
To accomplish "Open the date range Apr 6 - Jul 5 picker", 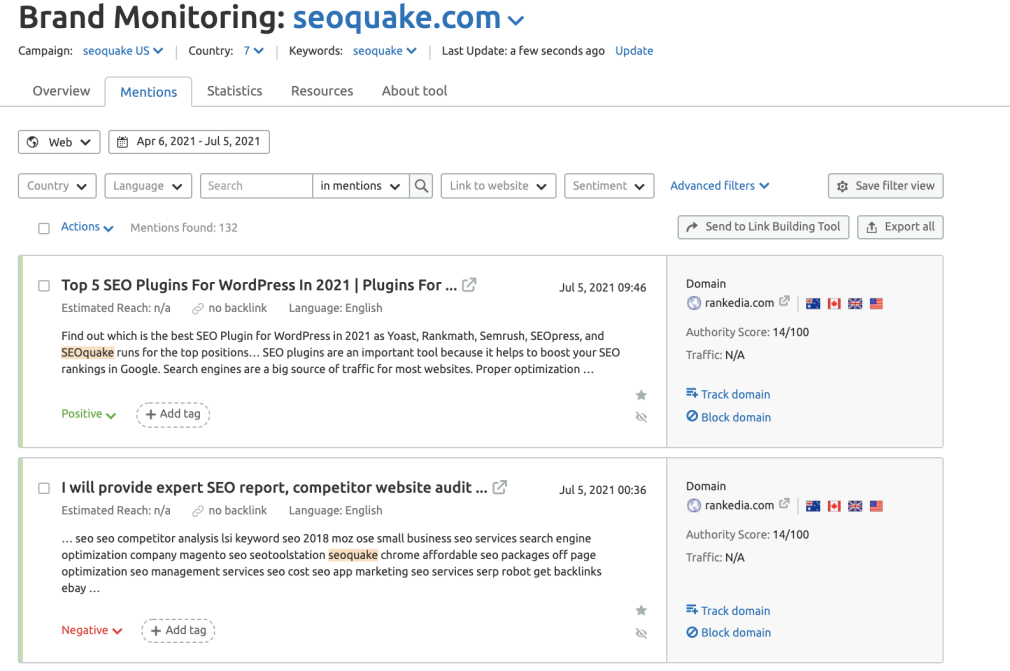I will click(x=189, y=142).
